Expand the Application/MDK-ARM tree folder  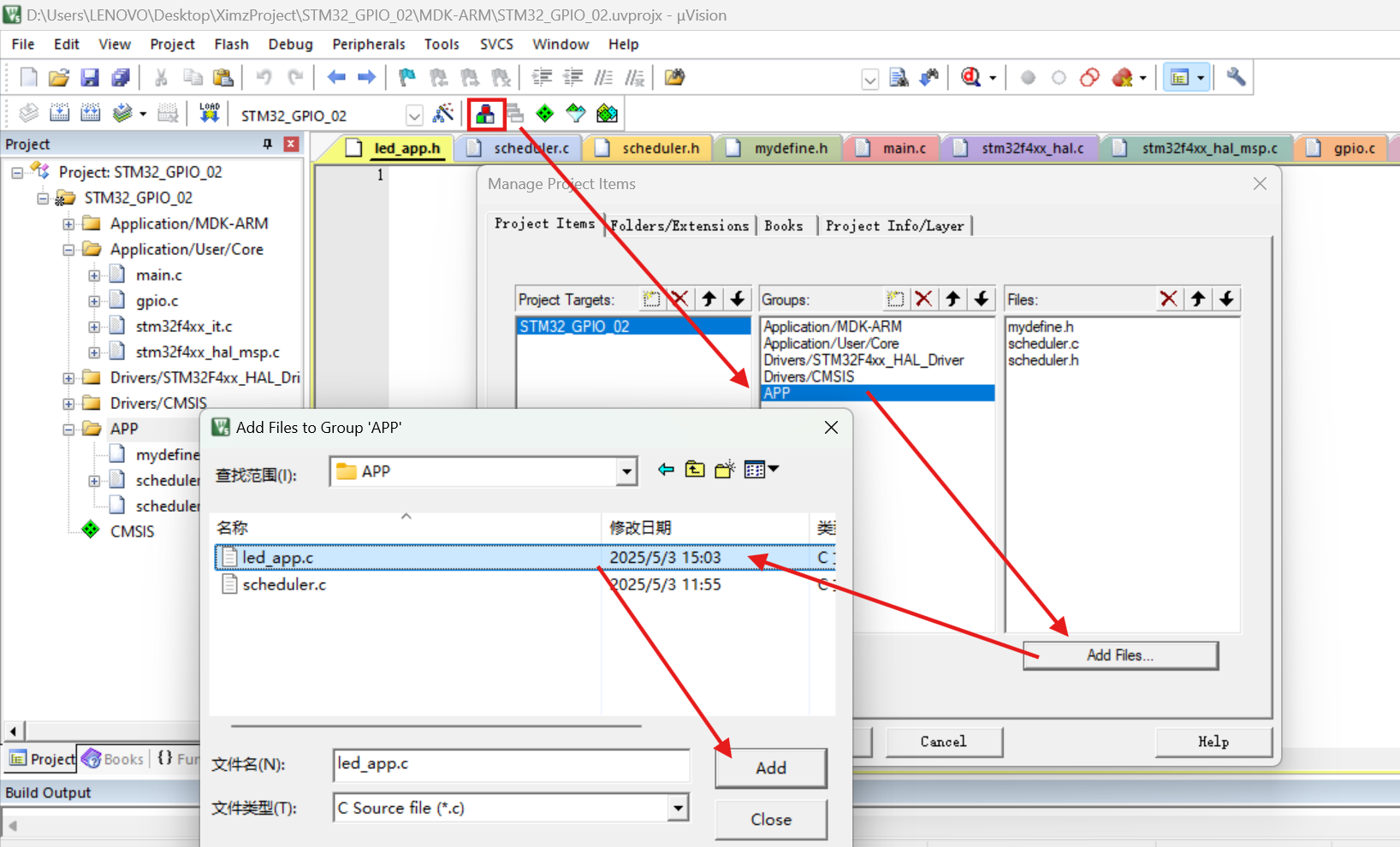(68, 224)
